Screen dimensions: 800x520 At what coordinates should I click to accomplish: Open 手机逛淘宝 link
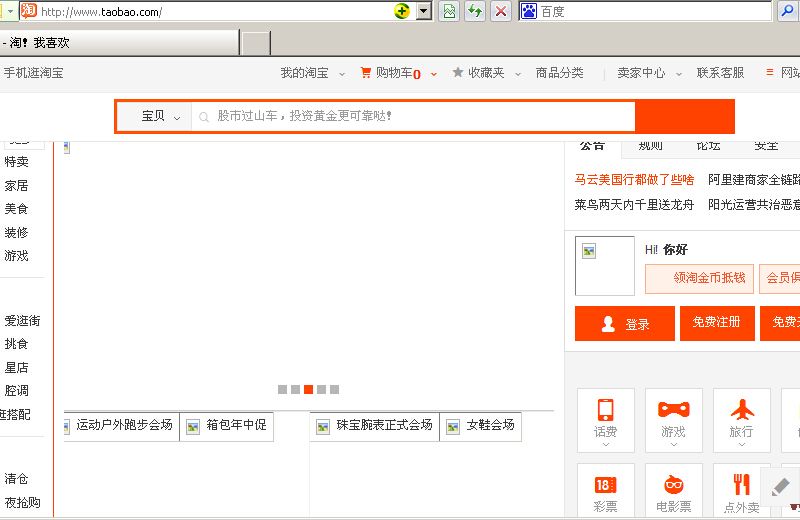pyautogui.click(x=34, y=73)
